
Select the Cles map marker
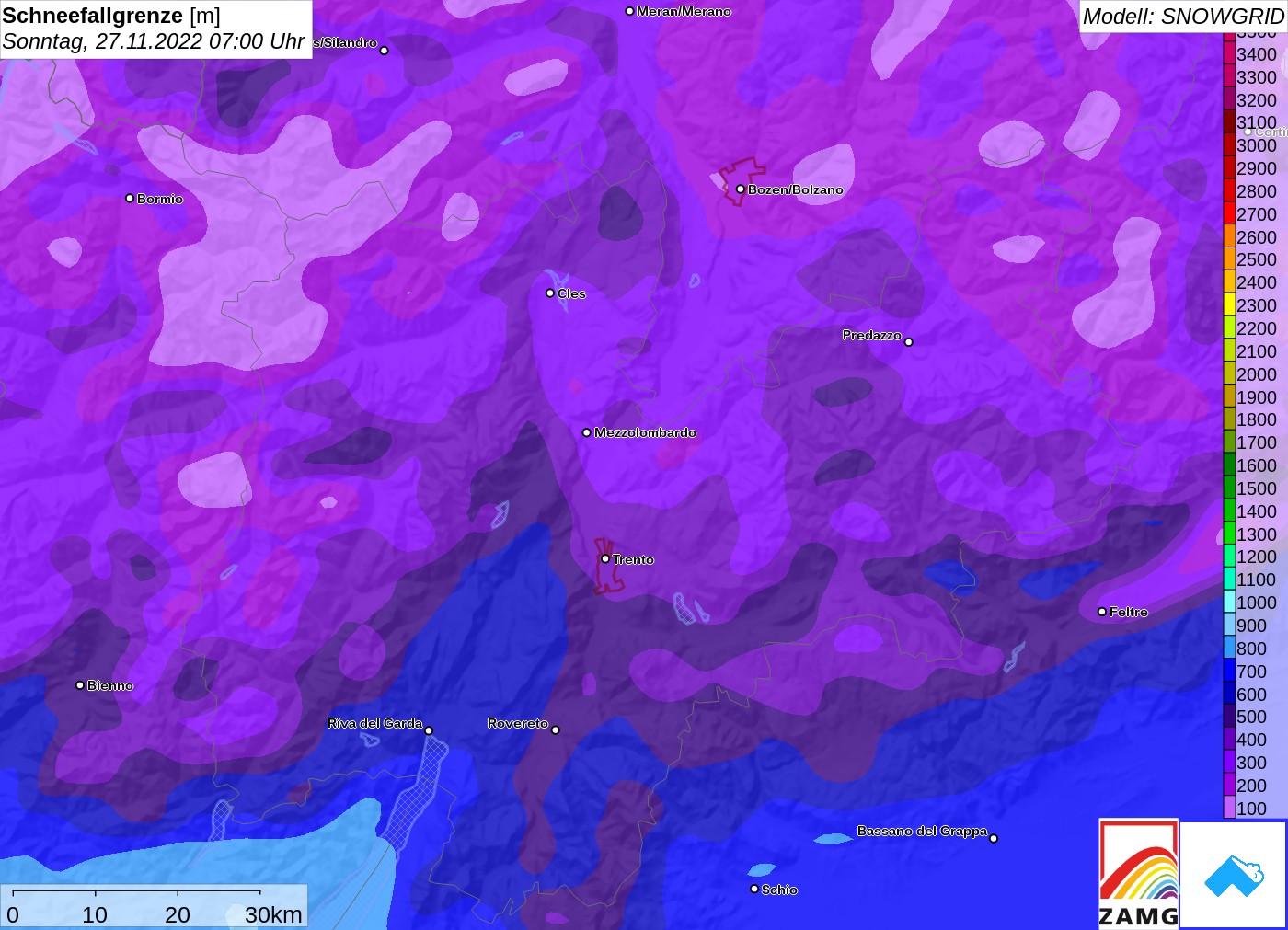[550, 293]
